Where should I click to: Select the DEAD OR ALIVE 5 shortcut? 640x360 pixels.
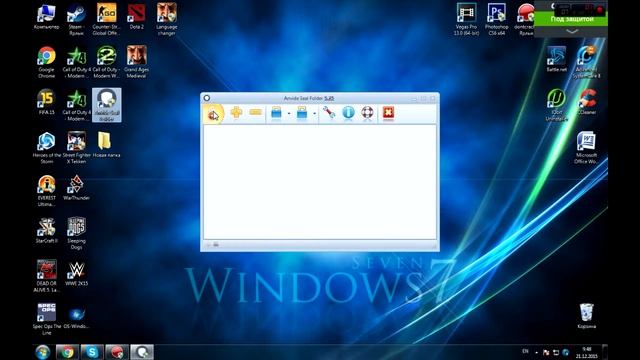coord(47,276)
